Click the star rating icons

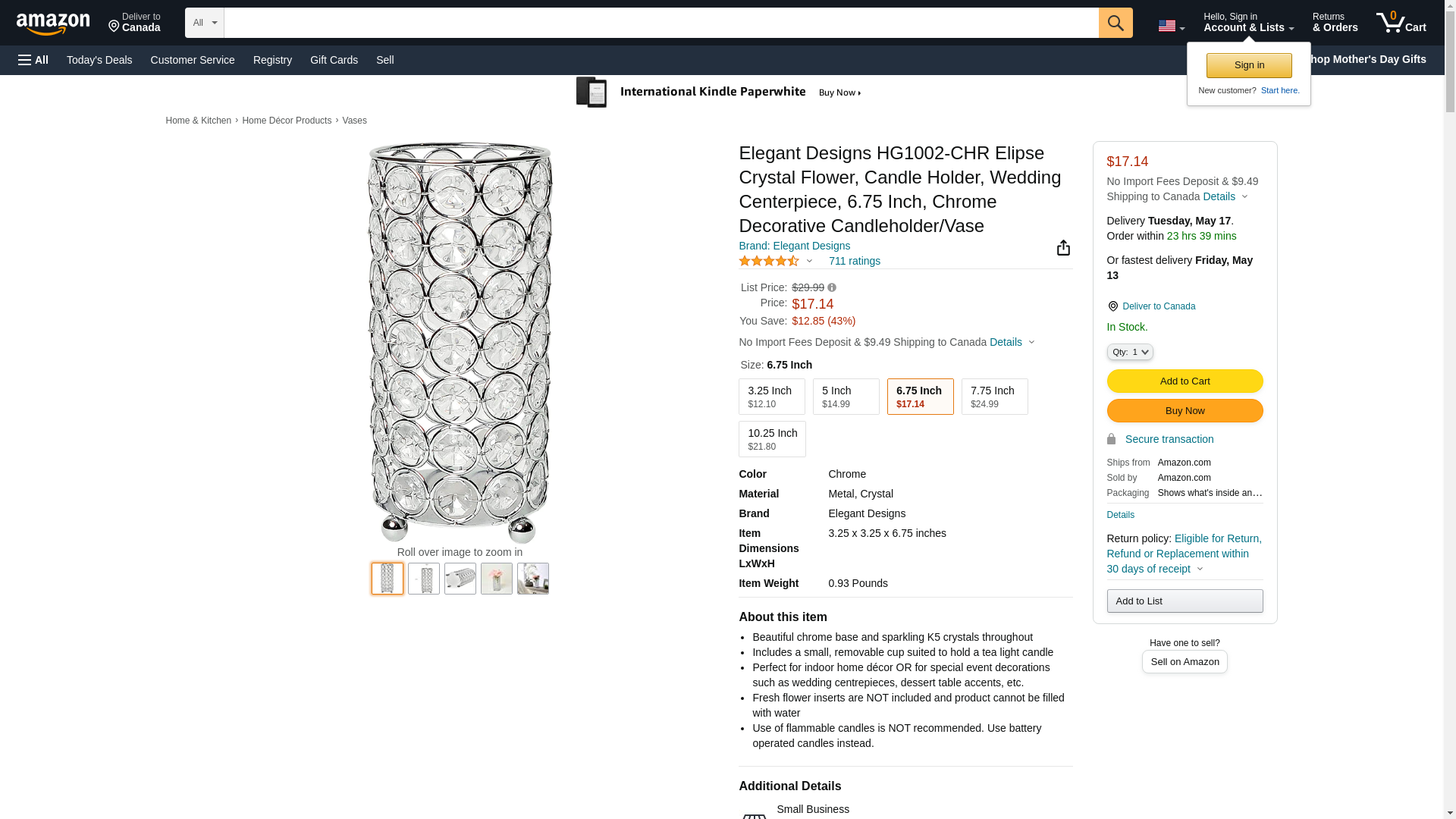[769, 261]
